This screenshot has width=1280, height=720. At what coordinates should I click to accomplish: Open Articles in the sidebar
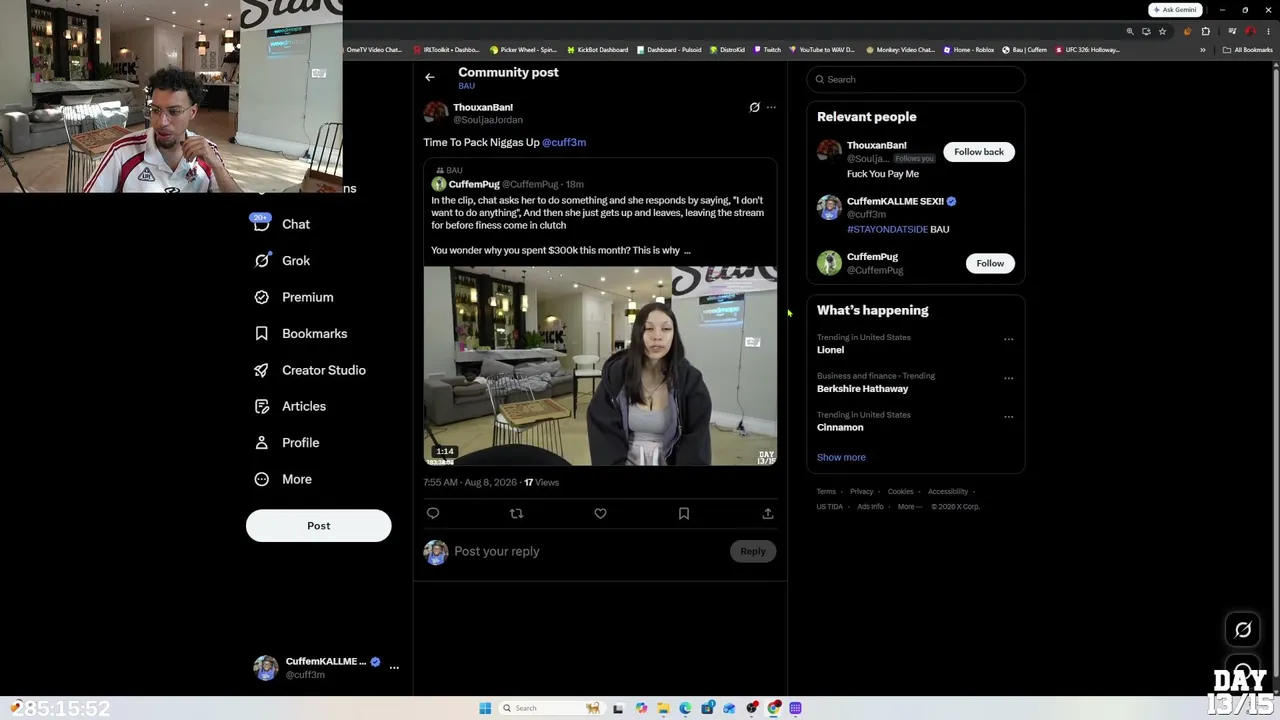coord(290,406)
